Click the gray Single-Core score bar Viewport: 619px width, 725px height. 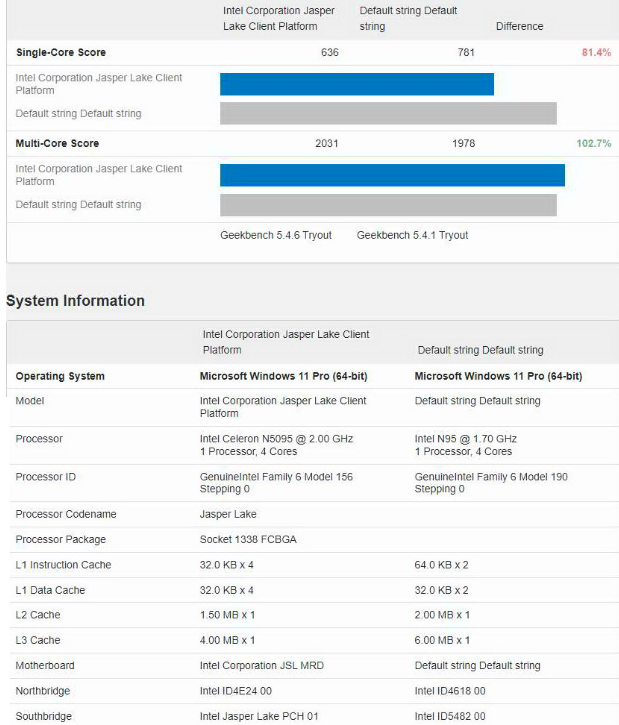388,113
